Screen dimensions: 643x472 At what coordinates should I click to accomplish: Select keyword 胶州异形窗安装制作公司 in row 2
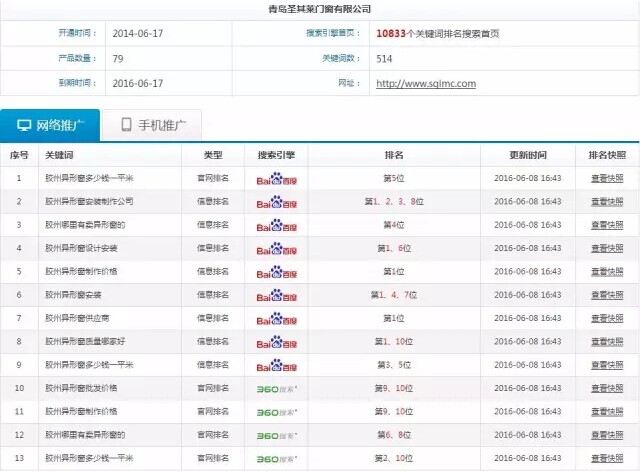tap(88, 202)
